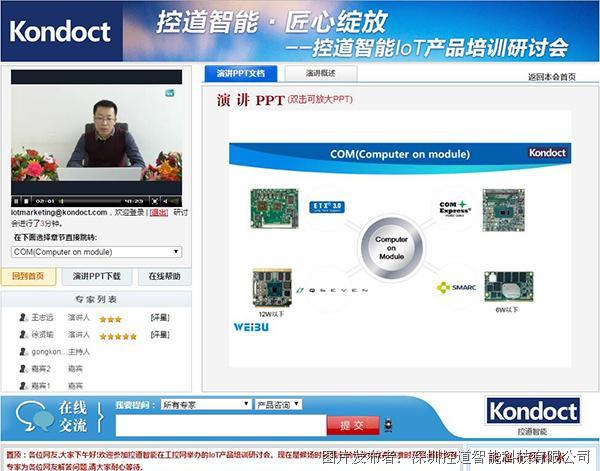The height and width of the screenshot is (471, 600).
Task: Click the video volume speaker icon
Action: 164,201
